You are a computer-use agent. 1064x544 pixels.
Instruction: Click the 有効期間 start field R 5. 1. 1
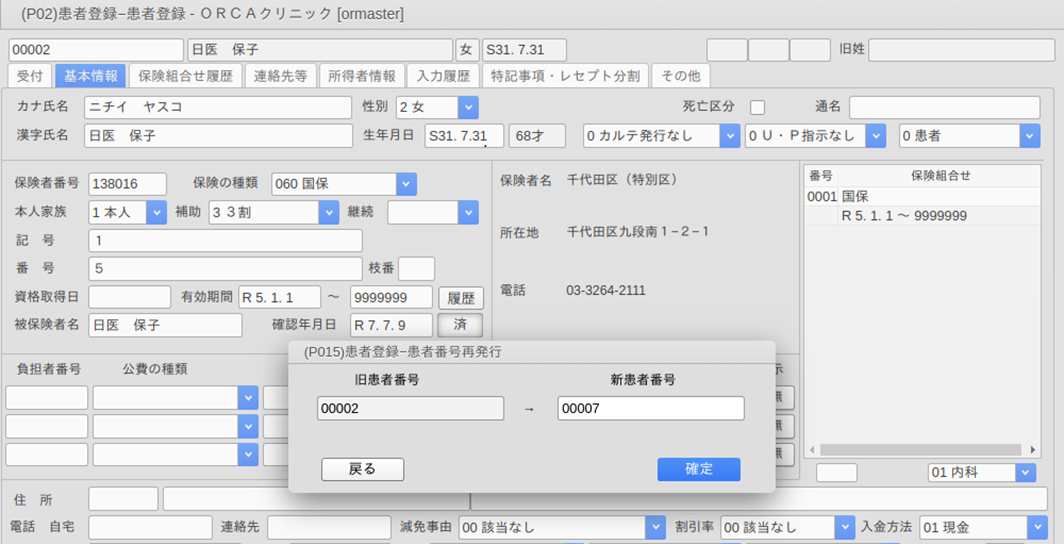click(x=280, y=297)
